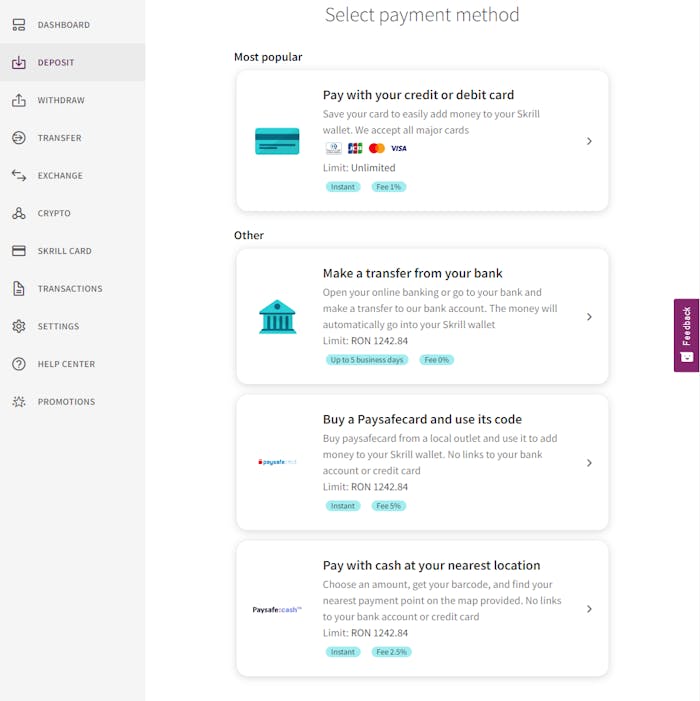700x701 pixels.
Task: Click the Transactions document icon
Action: [x=19, y=289]
